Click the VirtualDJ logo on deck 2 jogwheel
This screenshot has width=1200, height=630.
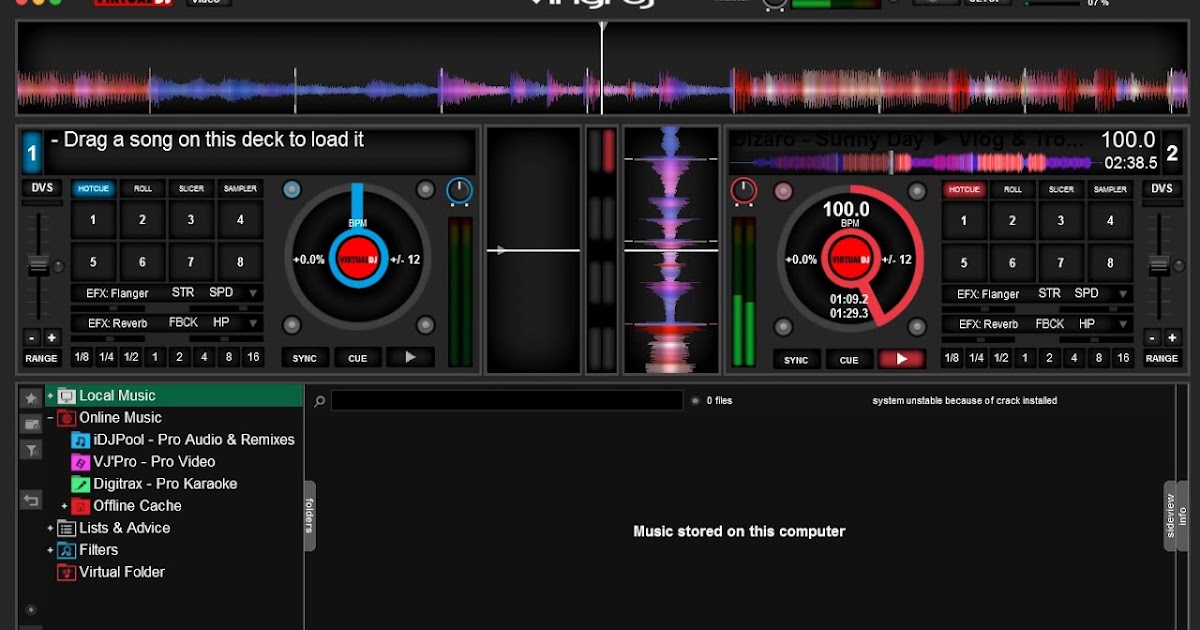(x=850, y=259)
